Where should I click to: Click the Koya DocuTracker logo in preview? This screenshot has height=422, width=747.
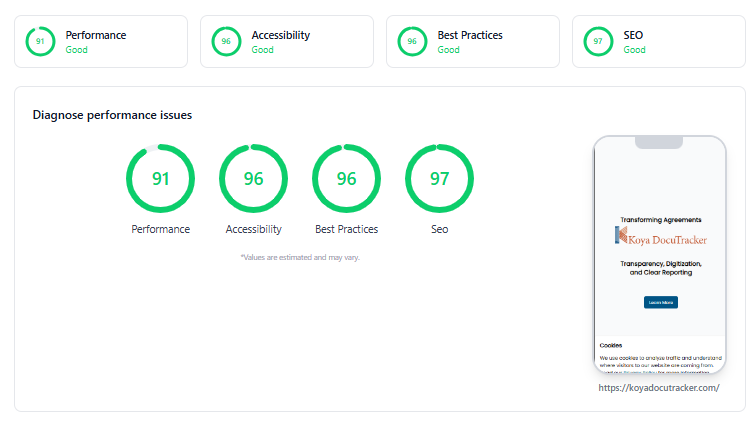[661, 236]
